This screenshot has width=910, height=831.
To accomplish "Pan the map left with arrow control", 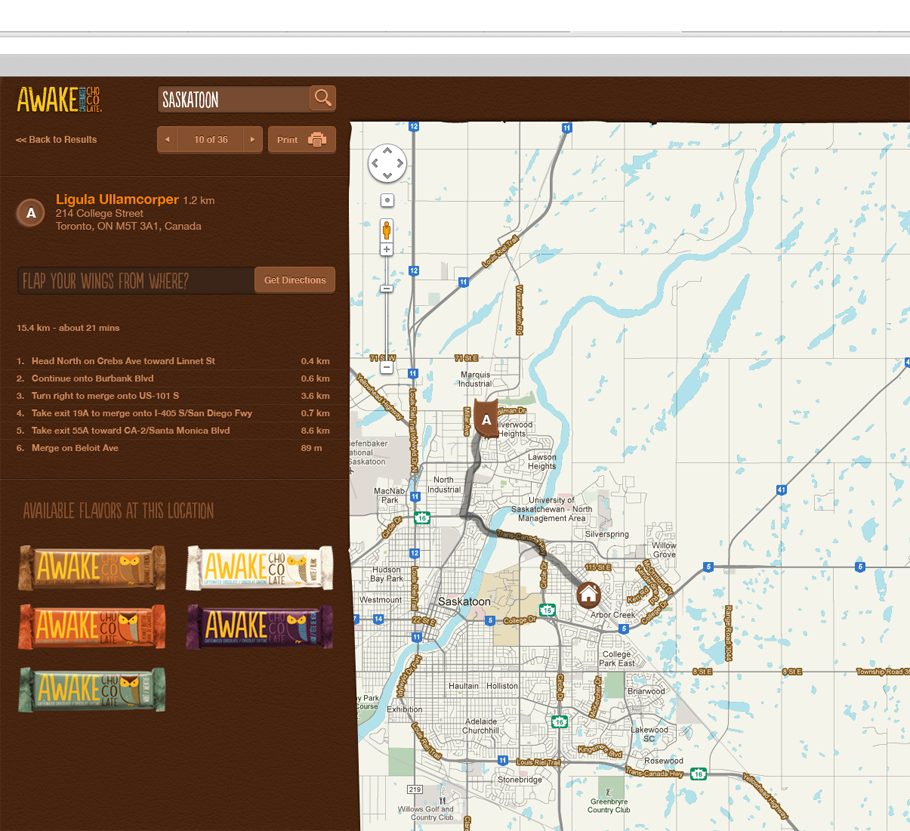I will [x=375, y=163].
